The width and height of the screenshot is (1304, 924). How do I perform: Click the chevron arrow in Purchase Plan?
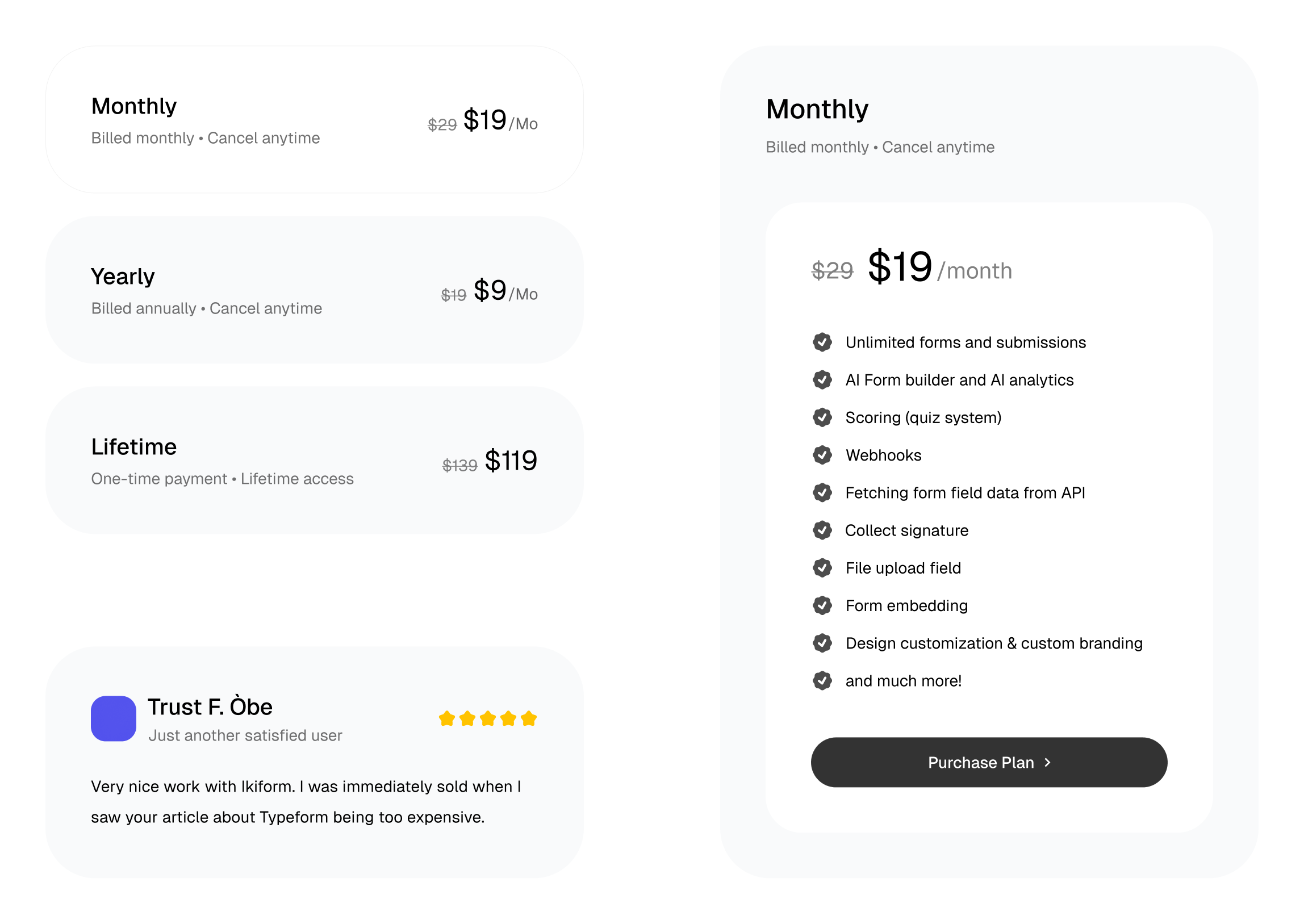tap(1047, 762)
